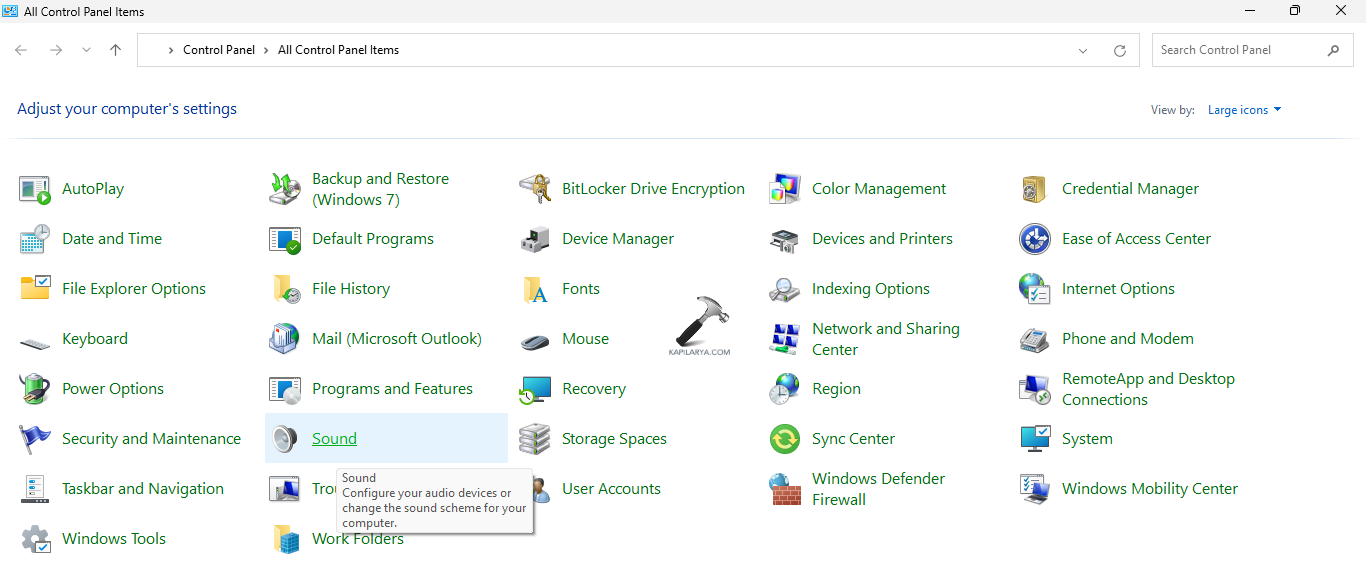Refresh the Control Panel view

point(1120,50)
